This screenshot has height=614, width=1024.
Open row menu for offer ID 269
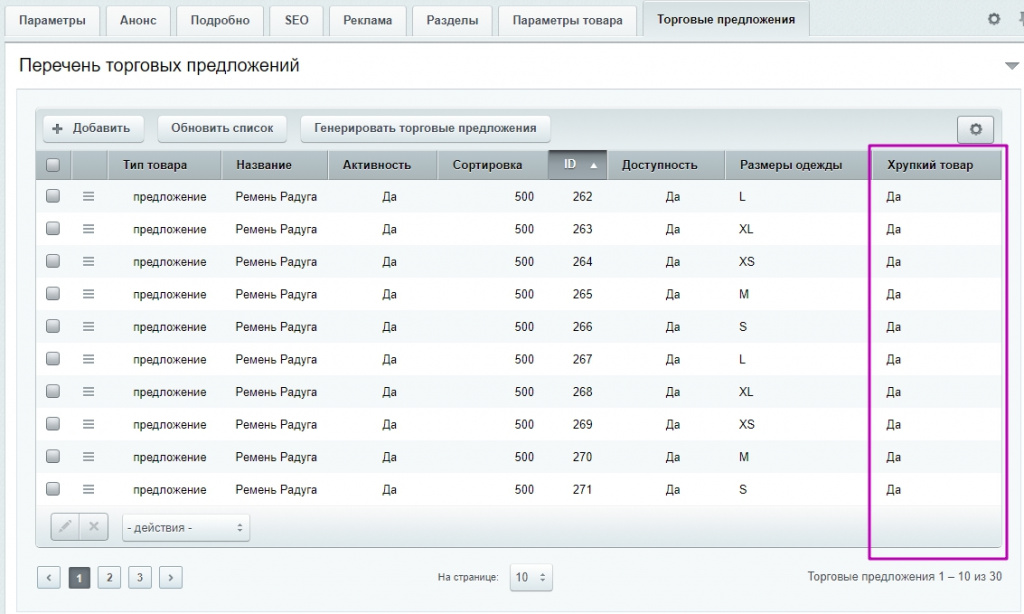[x=88, y=424]
